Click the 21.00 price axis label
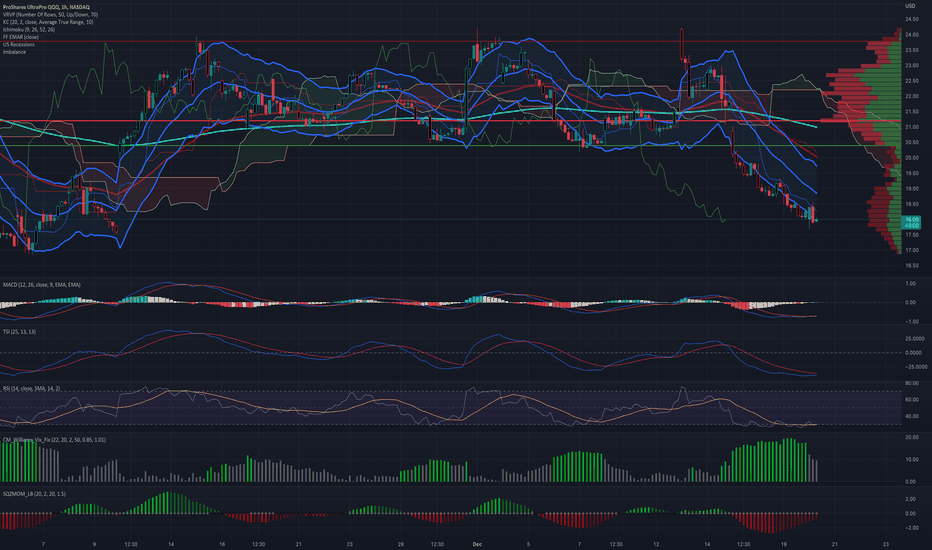This screenshot has width=932, height=550. [912, 127]
